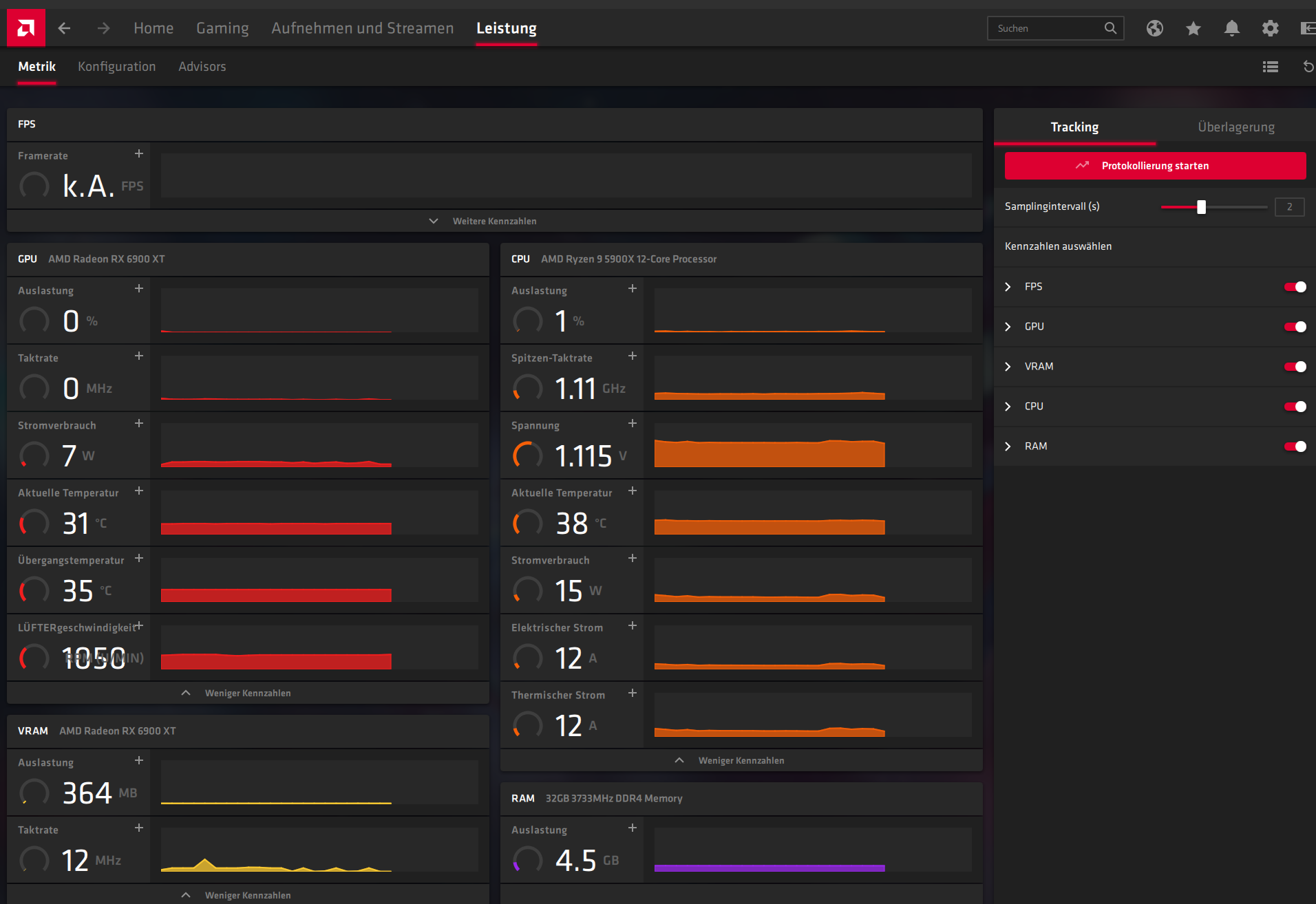
Task: Add Thermischer Strom metric plus icon
Action: (x=633, y=693)
